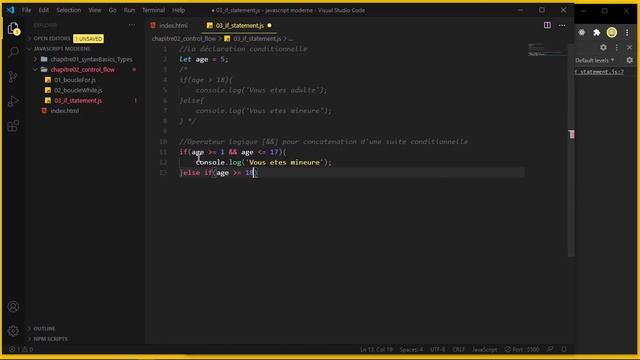Open the Help menu
Screen dimensions: 640x360
coord(178,10)
